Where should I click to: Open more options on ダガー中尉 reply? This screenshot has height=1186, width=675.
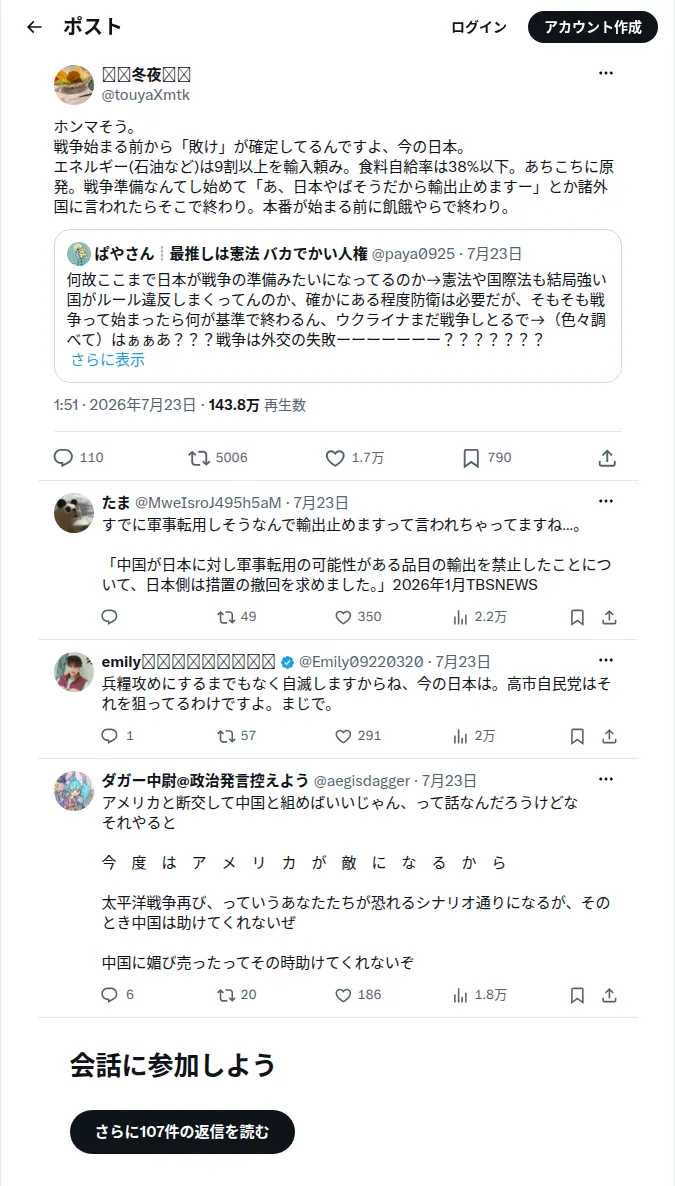pyautogui.click(x=605, y=780)
